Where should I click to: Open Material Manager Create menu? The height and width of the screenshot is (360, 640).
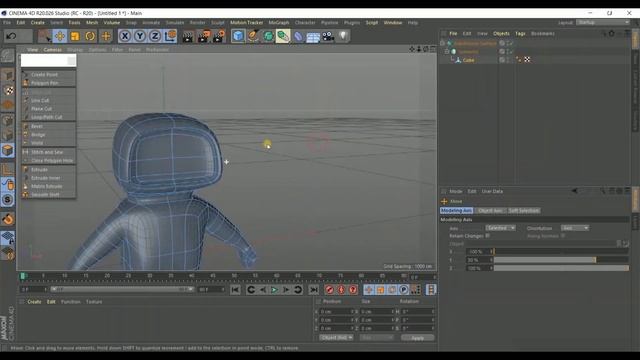34,302
